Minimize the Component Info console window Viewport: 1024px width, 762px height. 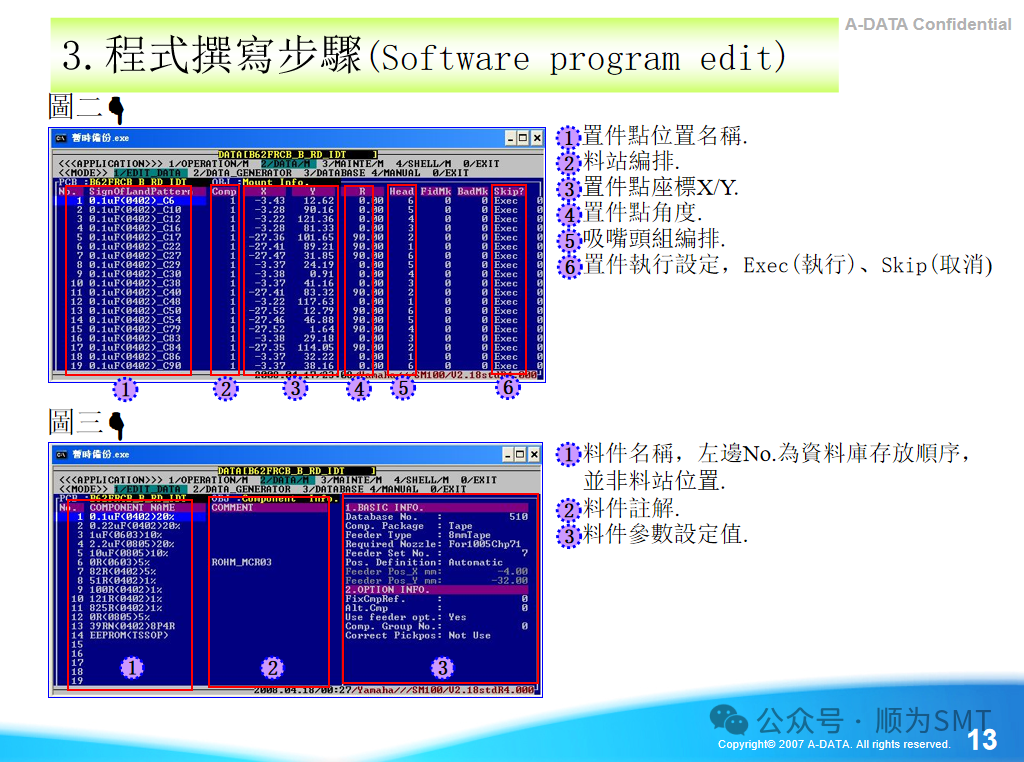[508, 454]
